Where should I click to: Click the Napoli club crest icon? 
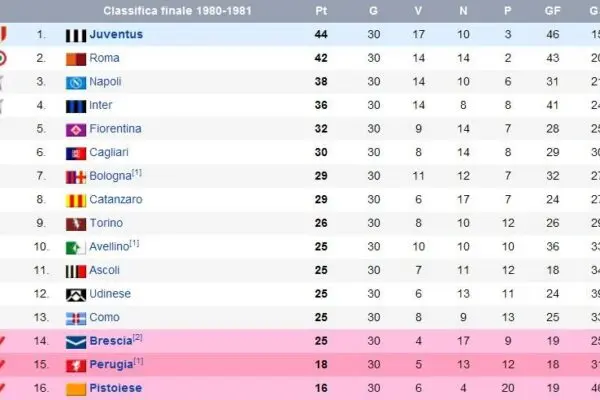point(75,82)
